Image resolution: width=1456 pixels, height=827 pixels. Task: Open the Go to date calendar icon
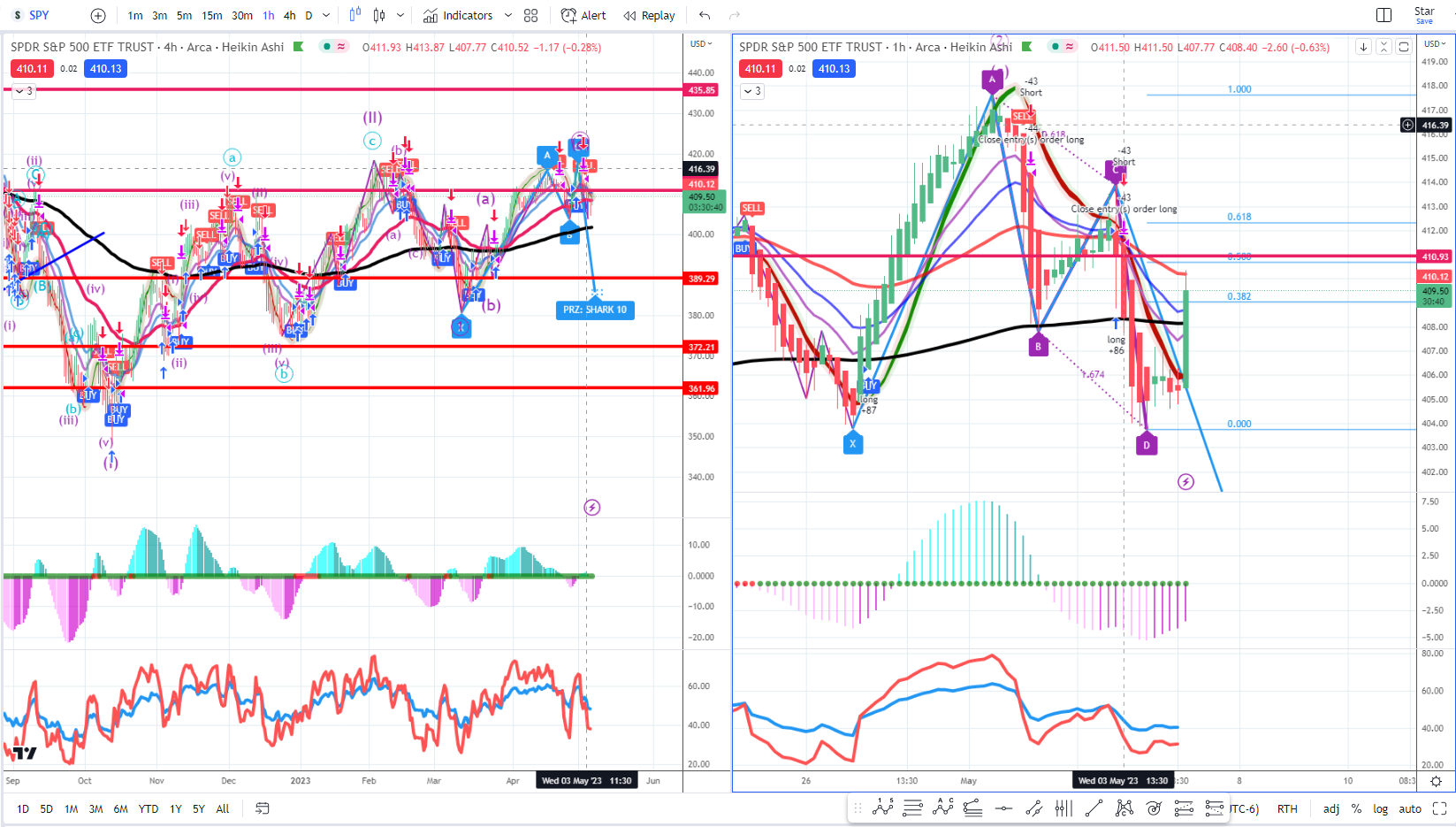tap(263, 808)
